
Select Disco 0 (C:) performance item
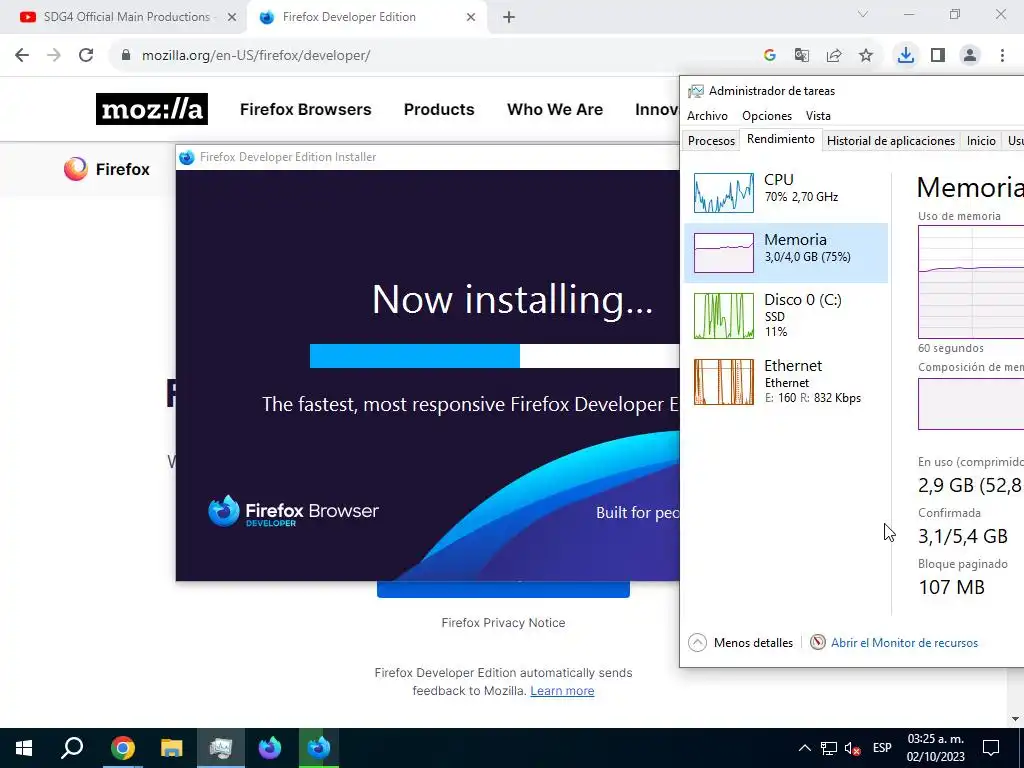pos(786,315)
